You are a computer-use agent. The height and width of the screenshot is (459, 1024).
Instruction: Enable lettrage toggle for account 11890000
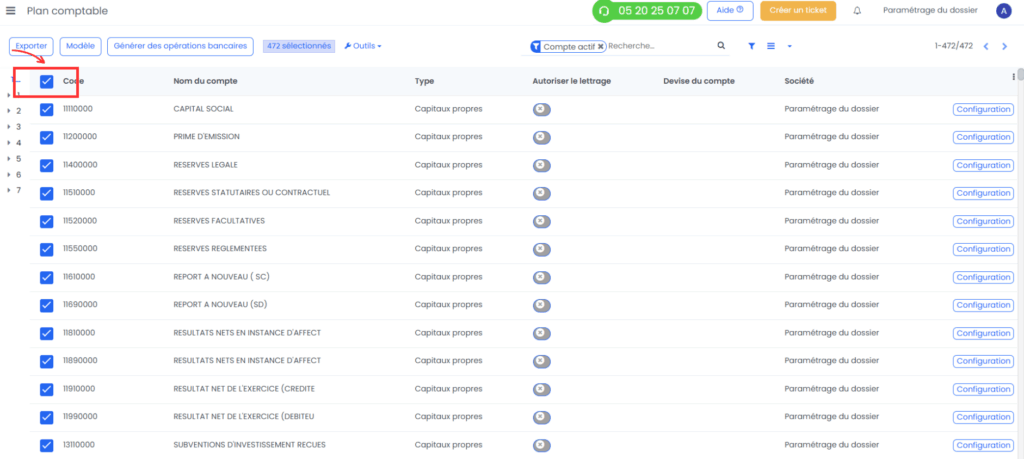(x=541, y=361)
